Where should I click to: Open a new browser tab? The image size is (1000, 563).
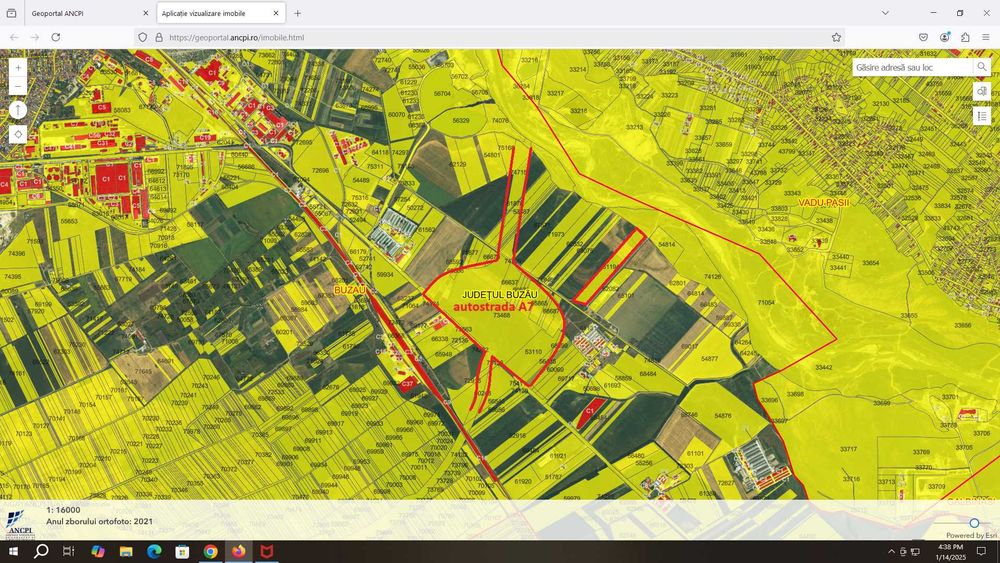297,14
